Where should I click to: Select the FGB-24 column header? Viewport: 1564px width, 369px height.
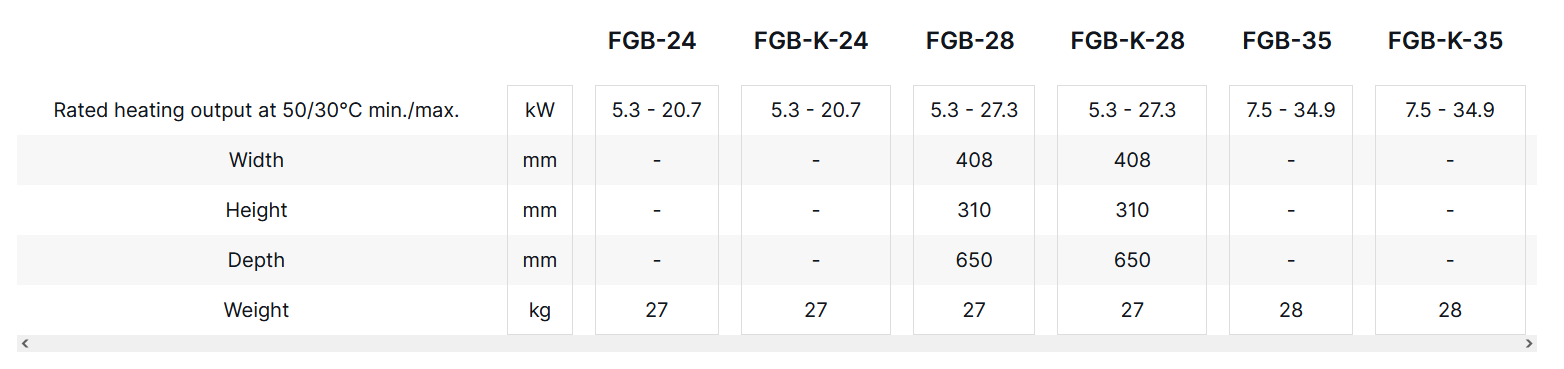pos(652,41)
